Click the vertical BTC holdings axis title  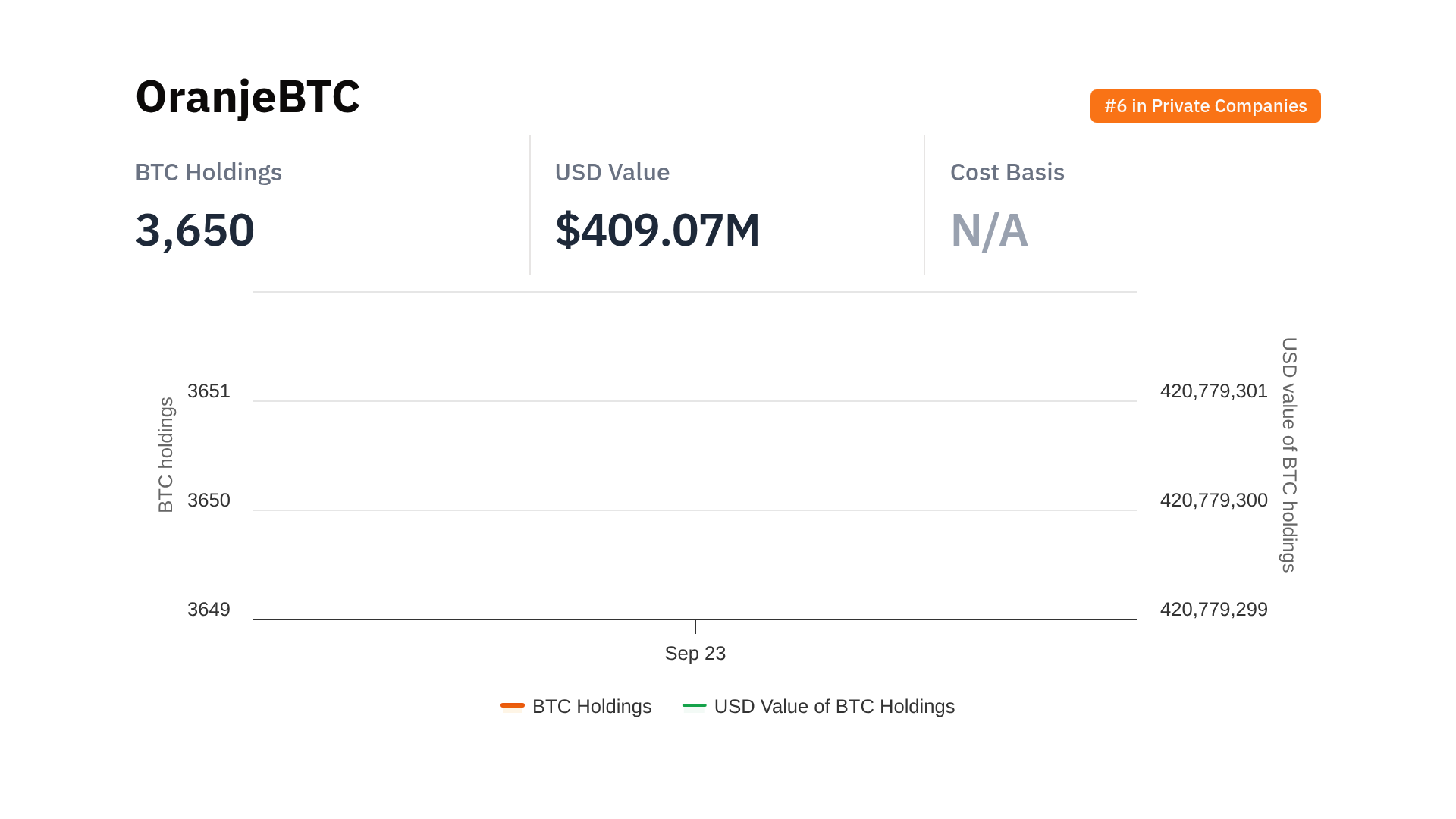coord(166,455)
